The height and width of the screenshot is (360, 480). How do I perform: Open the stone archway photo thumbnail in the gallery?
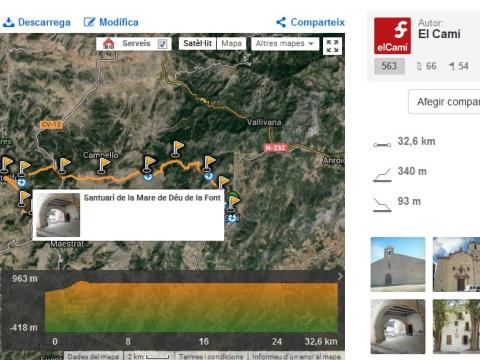point(398,326)
